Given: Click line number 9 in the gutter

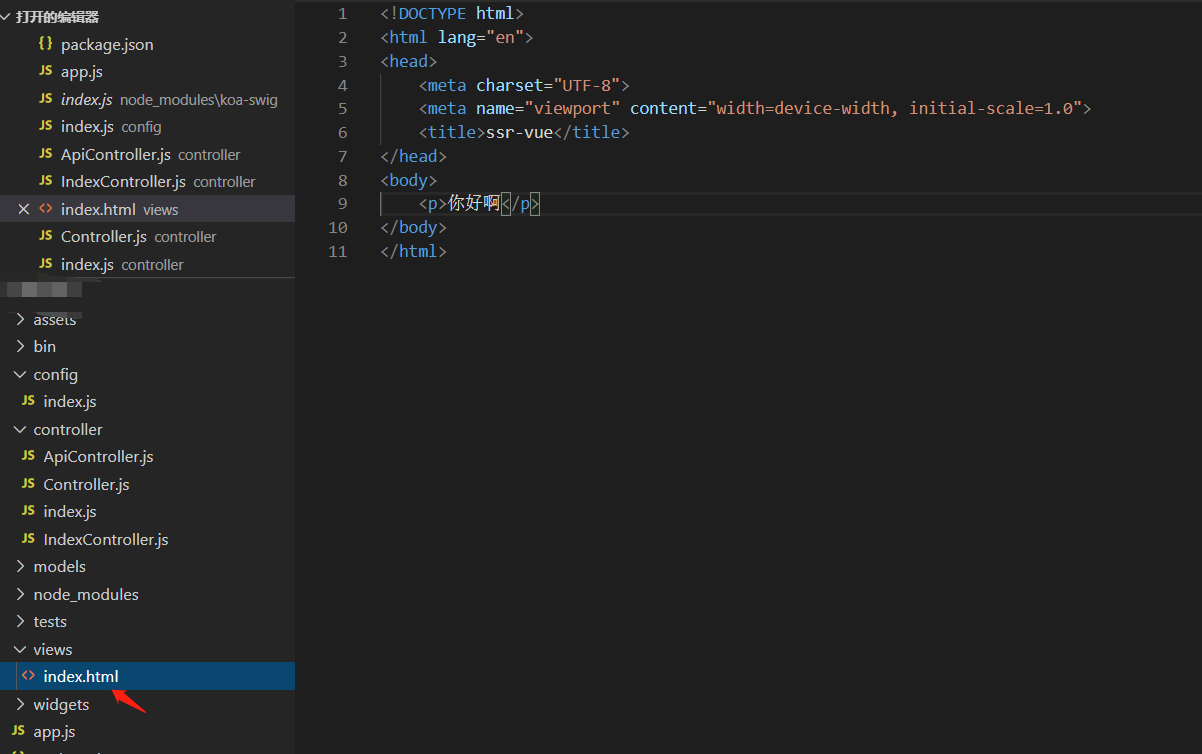Looking at the screenshot, I should [x=343, y=204].
